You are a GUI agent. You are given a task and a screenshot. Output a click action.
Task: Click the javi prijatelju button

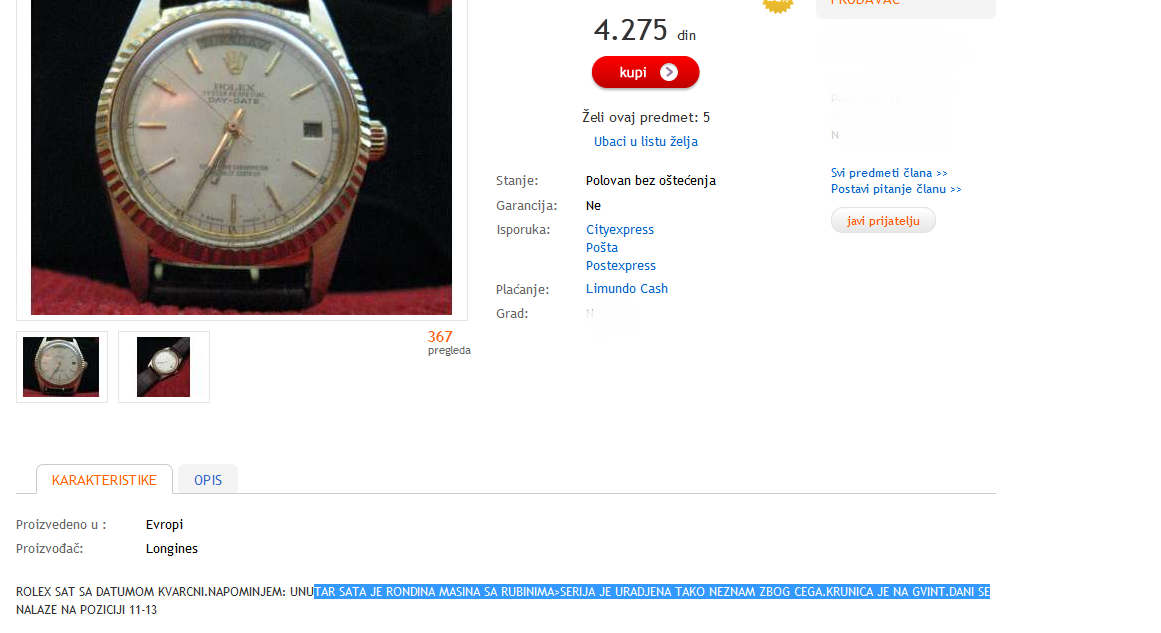[883, 221]
